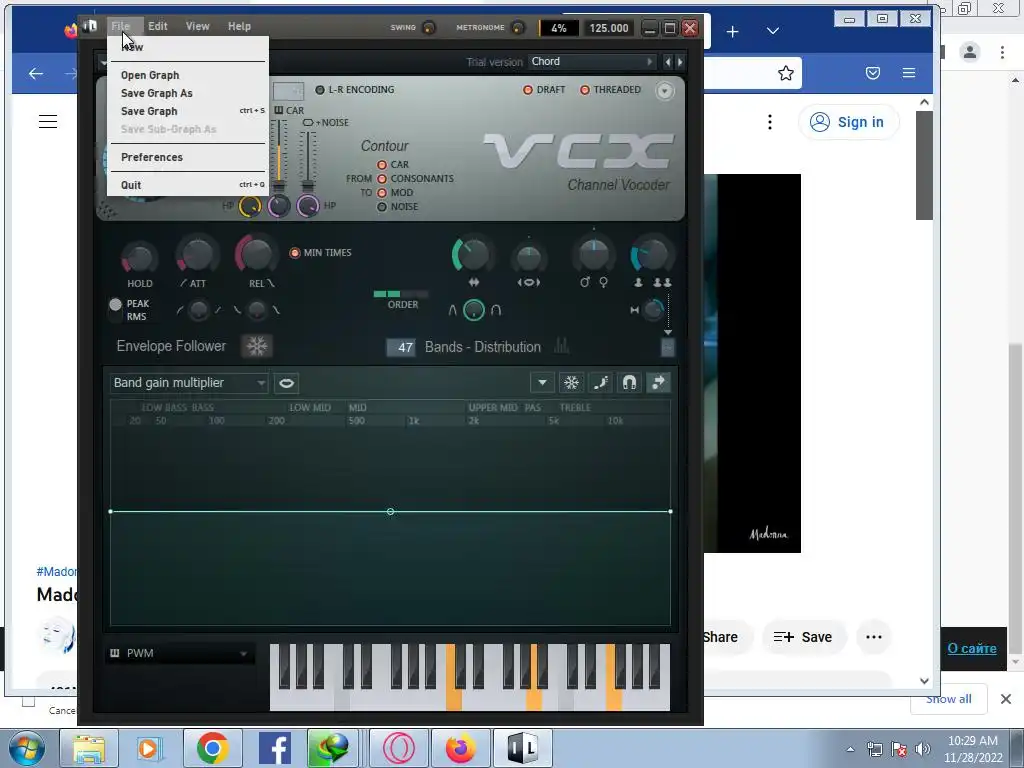Toggle Contour CAR radio LED
1024x768 pixels.
pyautogui.click(x=382, y=165)
